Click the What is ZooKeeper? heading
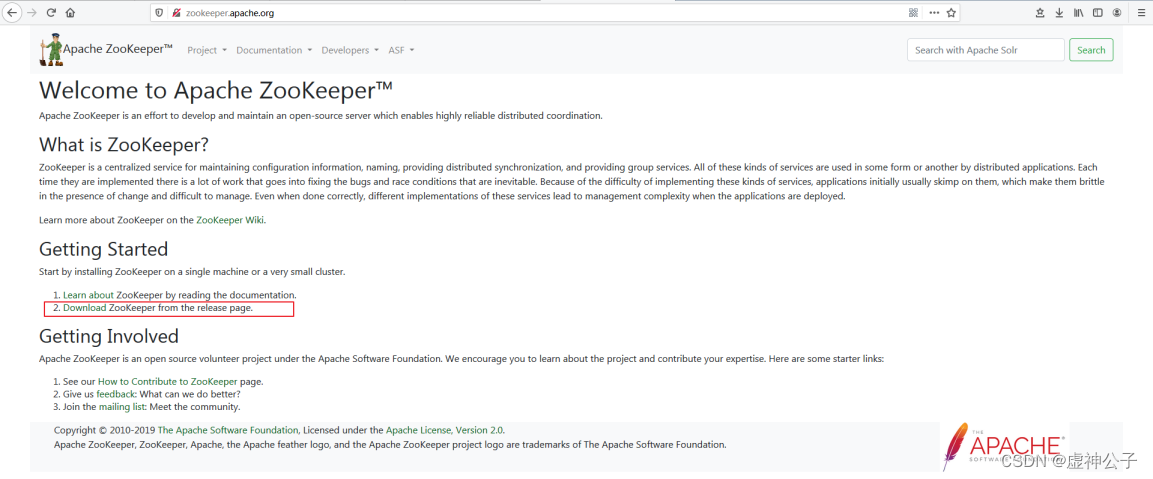Screen dimensions: 1153x479 pos(124,144)
